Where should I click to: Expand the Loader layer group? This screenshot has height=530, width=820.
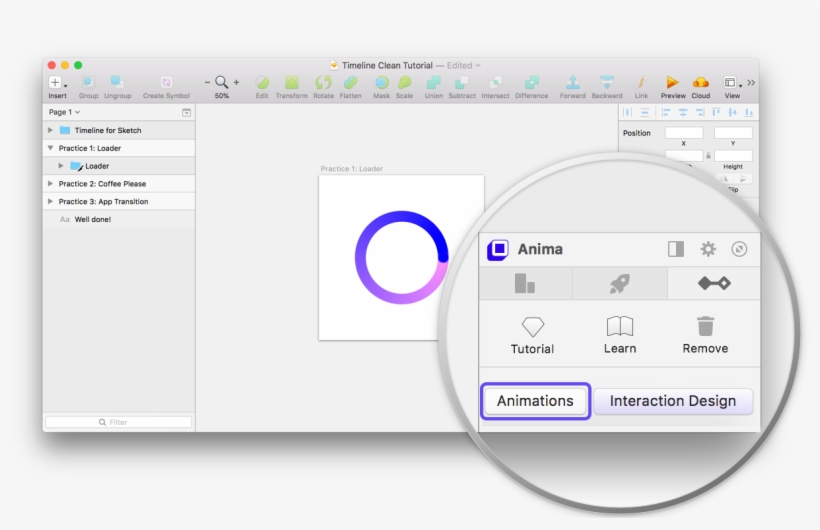point(61,166)
